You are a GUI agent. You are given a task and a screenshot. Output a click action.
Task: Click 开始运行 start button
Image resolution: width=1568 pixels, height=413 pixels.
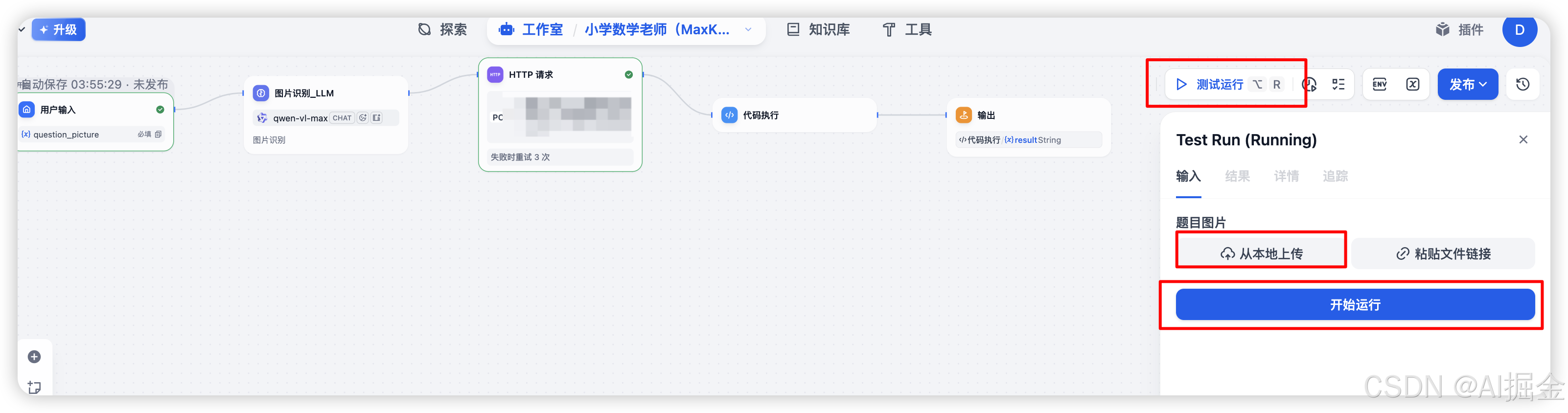point(1355,305)
